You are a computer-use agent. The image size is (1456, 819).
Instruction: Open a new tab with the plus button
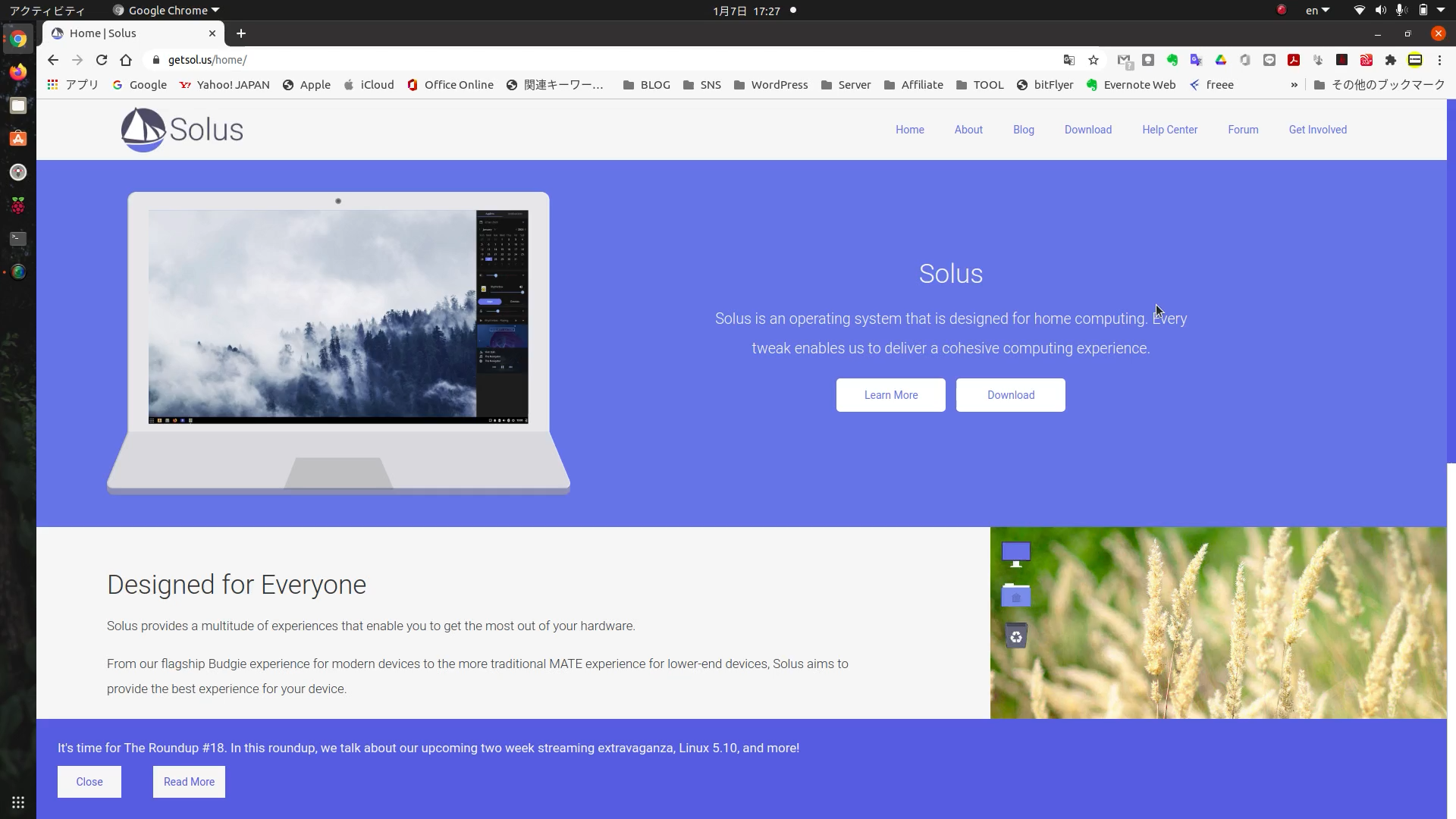pos(241,33)
